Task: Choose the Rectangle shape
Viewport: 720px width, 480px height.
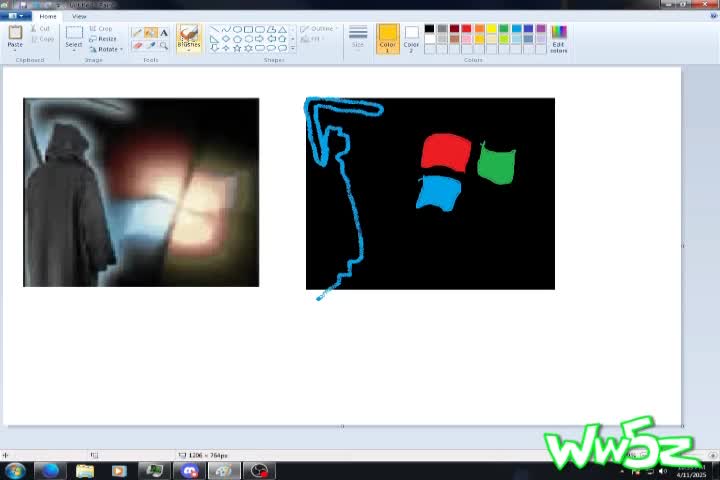Action: 248,29
